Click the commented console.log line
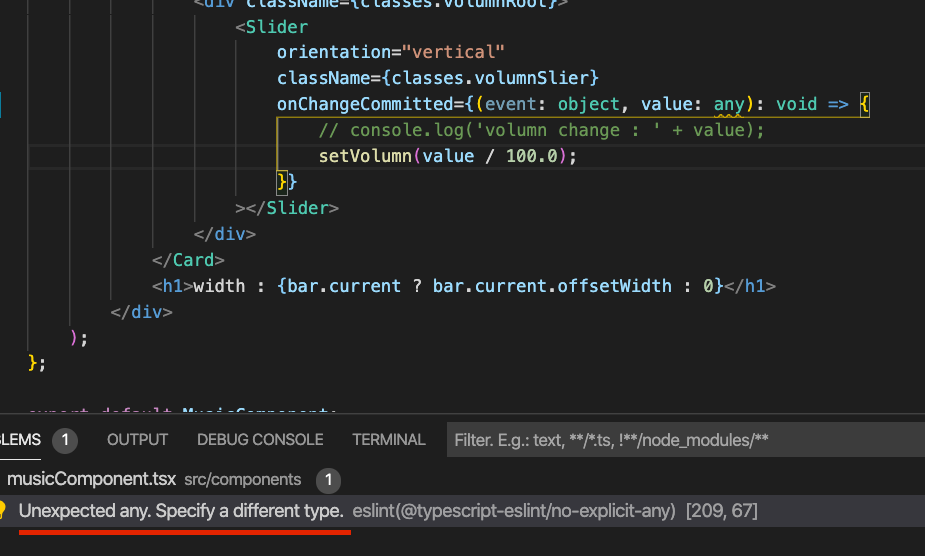The width and height of the screenshot is (925, 556). tap(542, 130)
